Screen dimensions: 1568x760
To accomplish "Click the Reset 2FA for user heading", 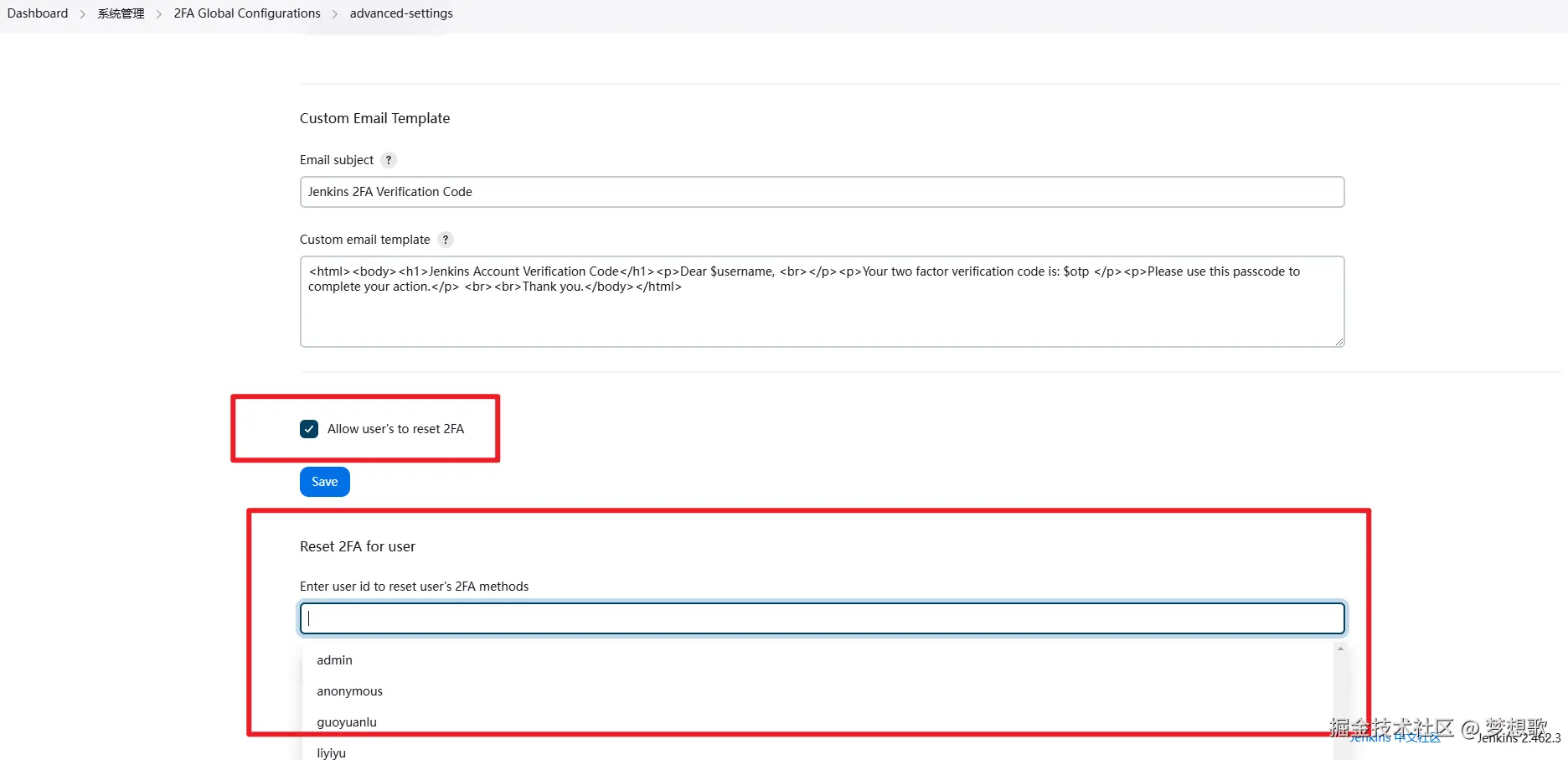I will pos(358,546).
